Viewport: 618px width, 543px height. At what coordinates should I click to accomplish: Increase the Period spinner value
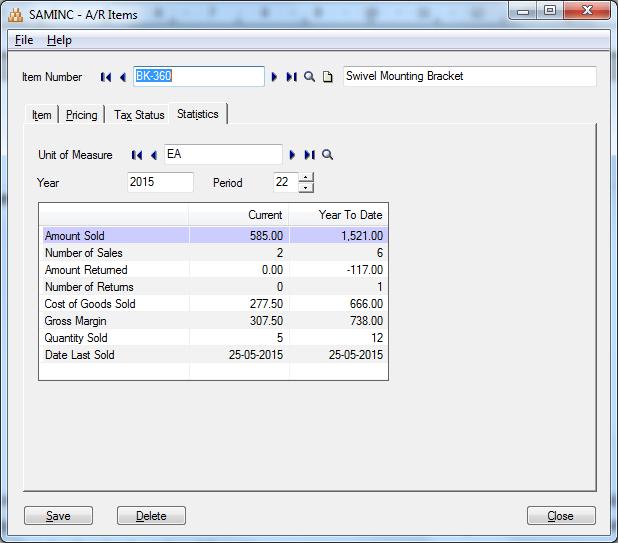coord(306,178)
